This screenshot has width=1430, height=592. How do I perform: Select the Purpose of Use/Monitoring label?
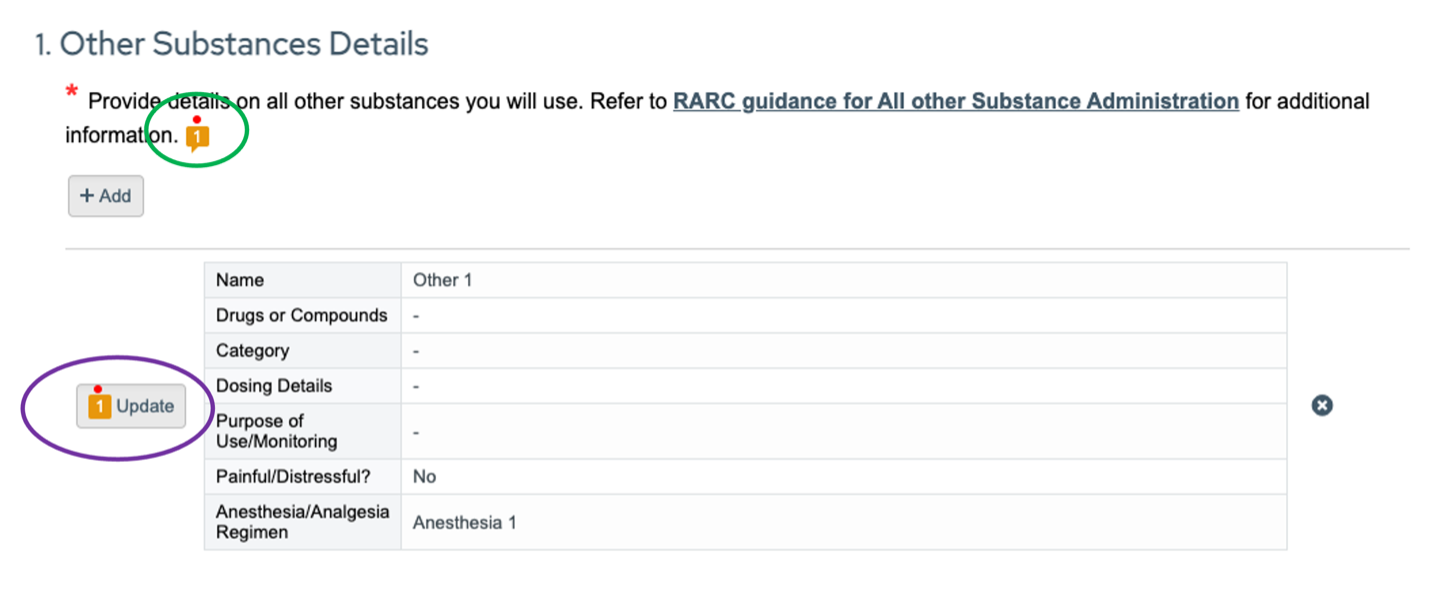tap(274, 431)
